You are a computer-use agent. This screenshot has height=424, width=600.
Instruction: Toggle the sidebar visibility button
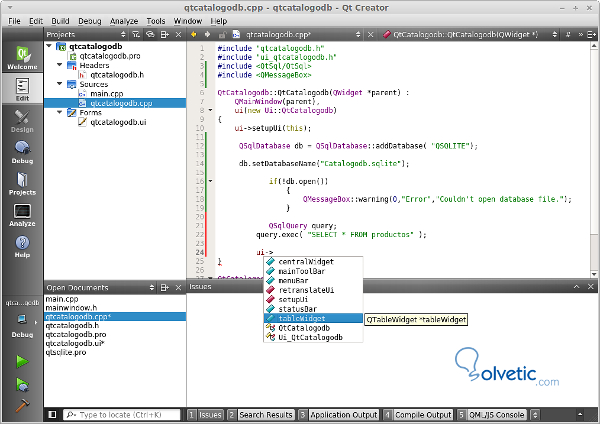click(x=51, y=414)
